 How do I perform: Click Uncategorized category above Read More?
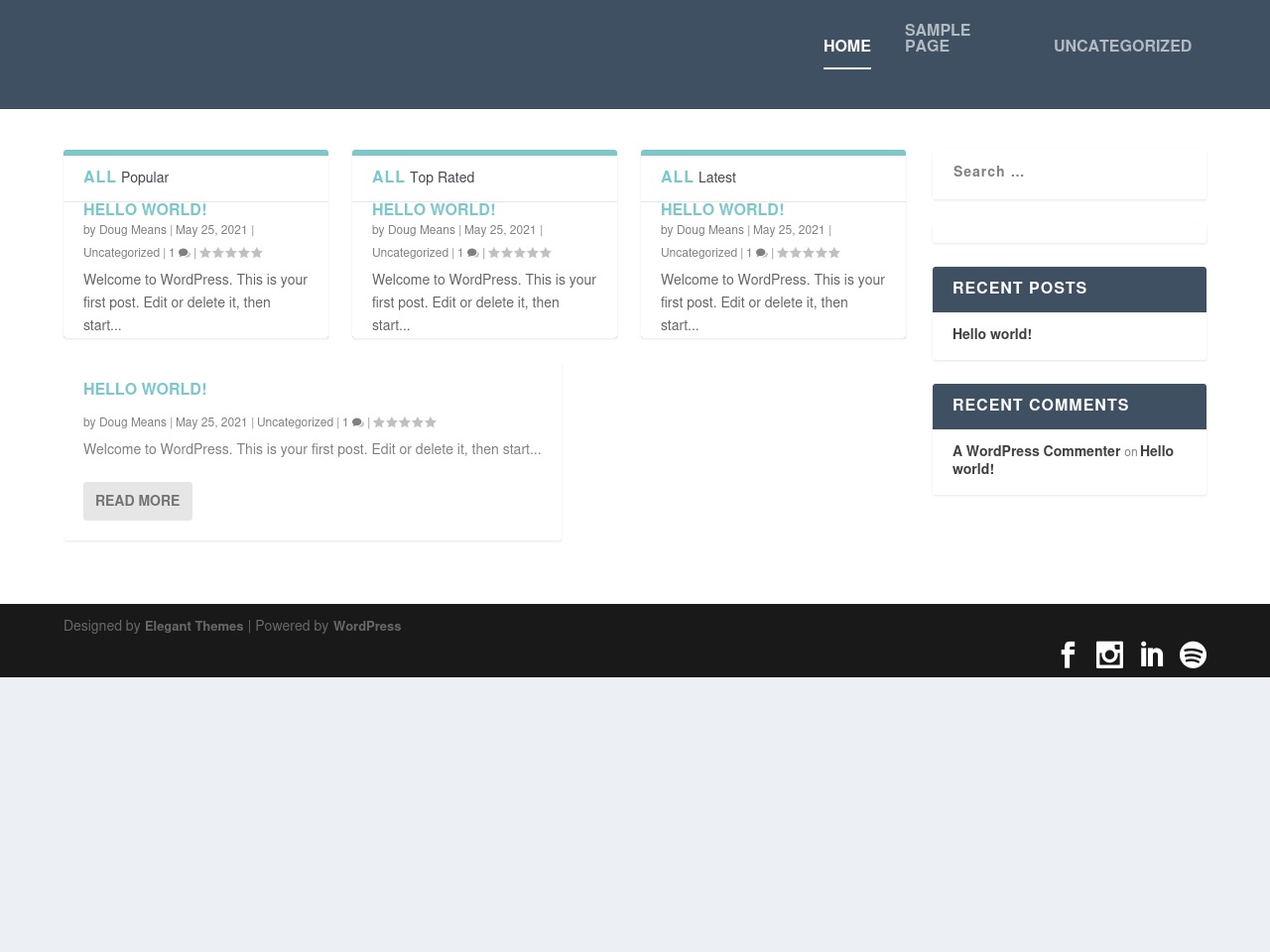click(295, 422)
